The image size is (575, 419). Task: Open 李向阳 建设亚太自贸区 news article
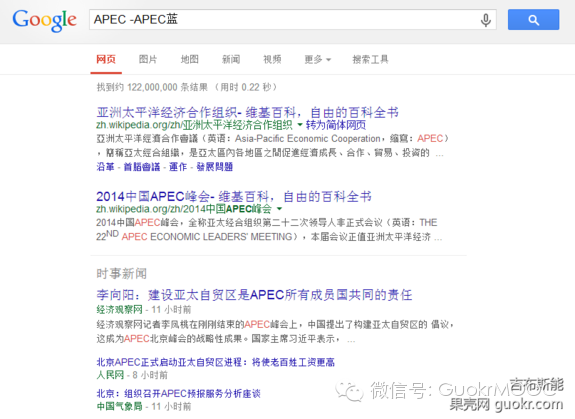pos(254,295)
